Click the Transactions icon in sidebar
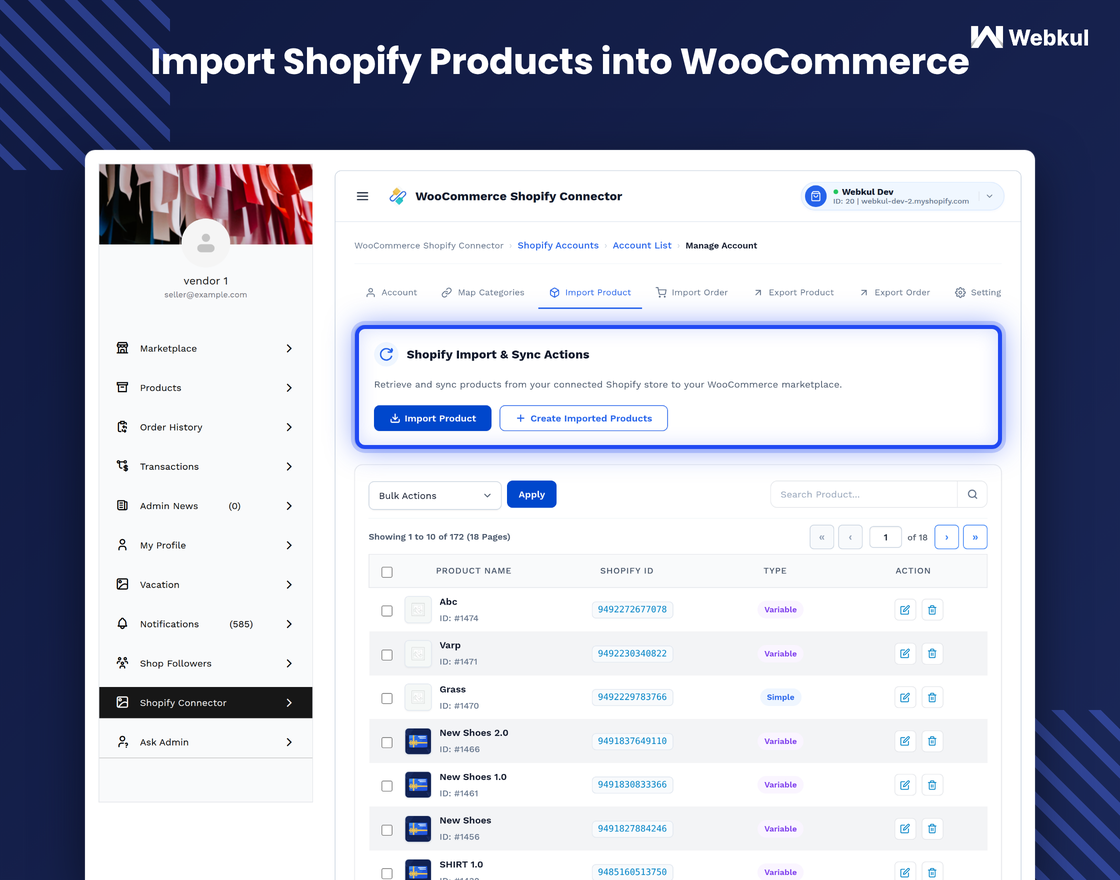 [122, 466]
